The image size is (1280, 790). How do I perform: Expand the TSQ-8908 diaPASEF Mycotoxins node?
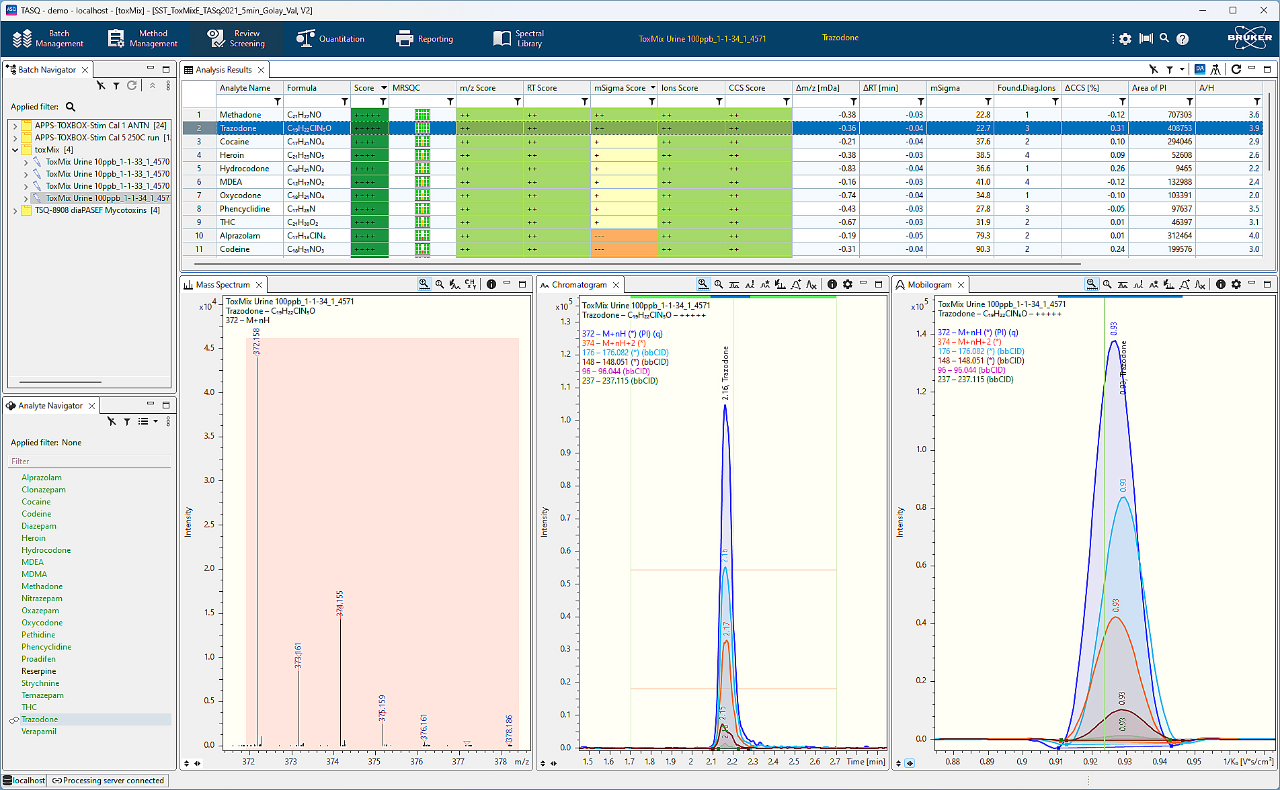[x=15, y=210]
